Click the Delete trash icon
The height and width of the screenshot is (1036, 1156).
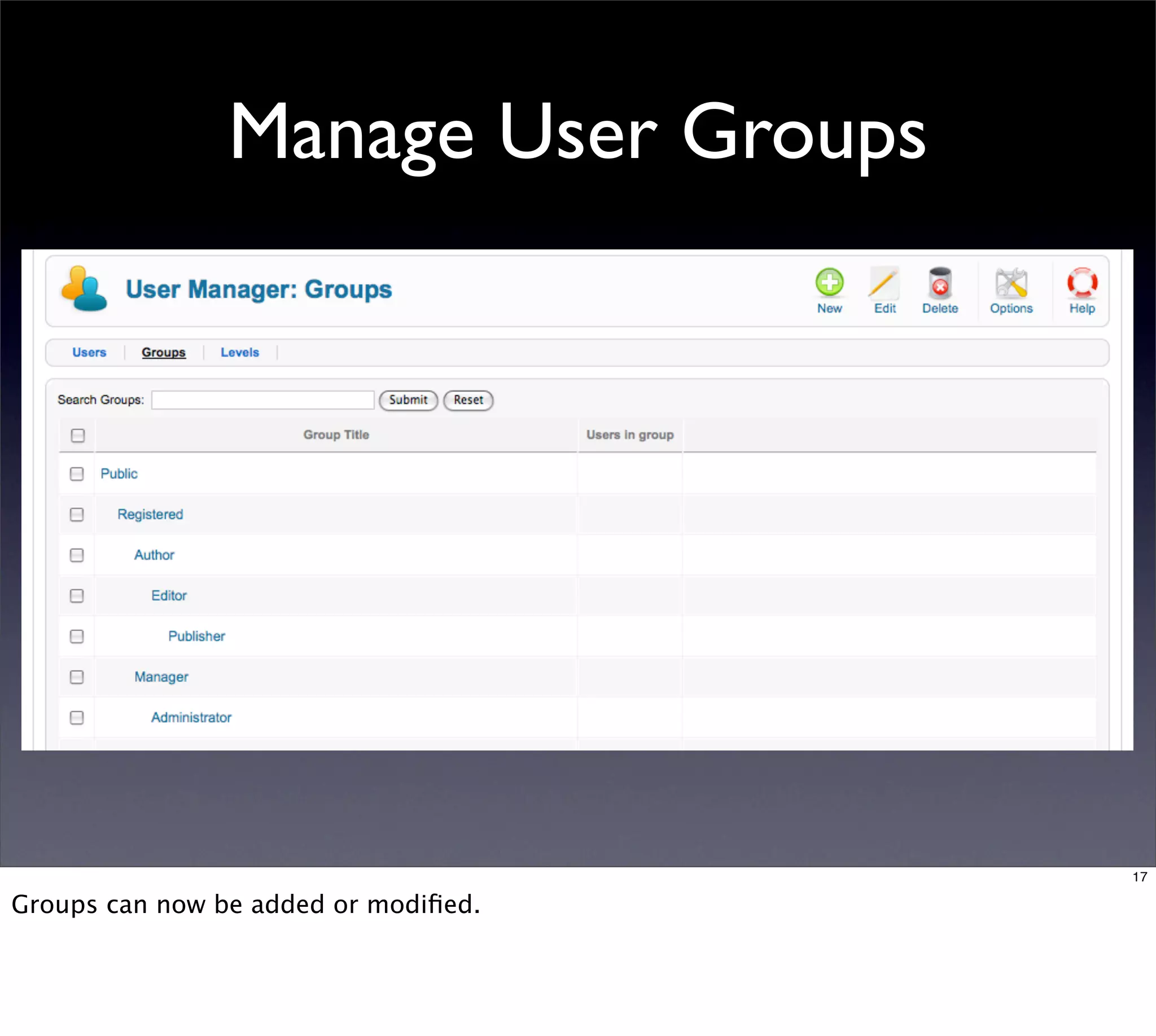940,283
